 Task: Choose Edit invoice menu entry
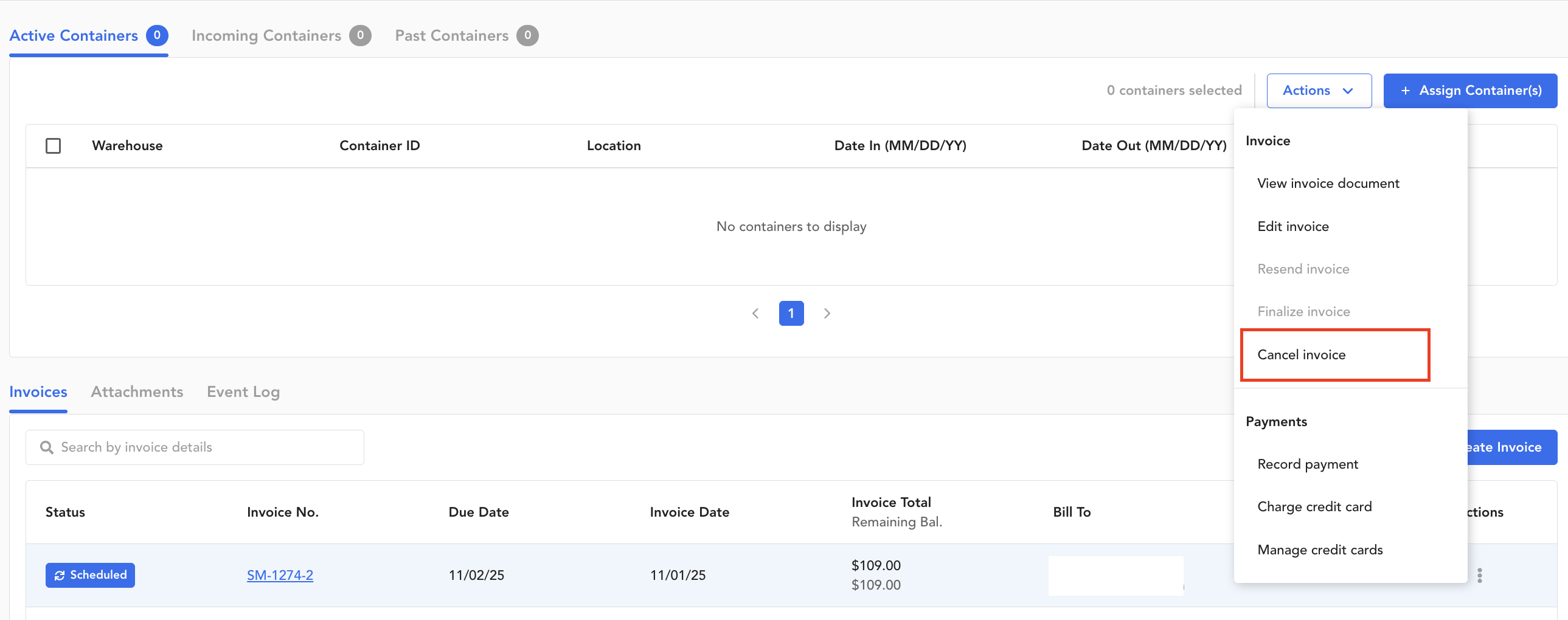click(1293, 226)
